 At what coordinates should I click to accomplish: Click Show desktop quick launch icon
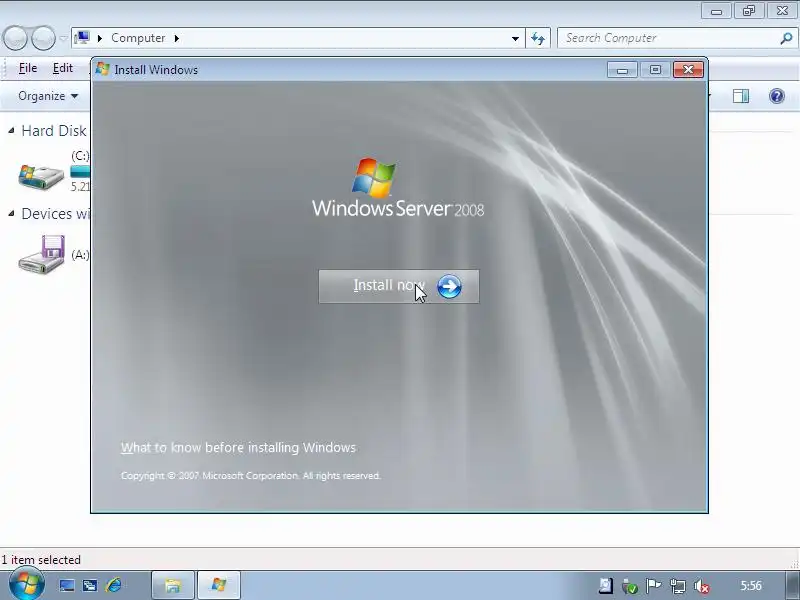(67, 586)
